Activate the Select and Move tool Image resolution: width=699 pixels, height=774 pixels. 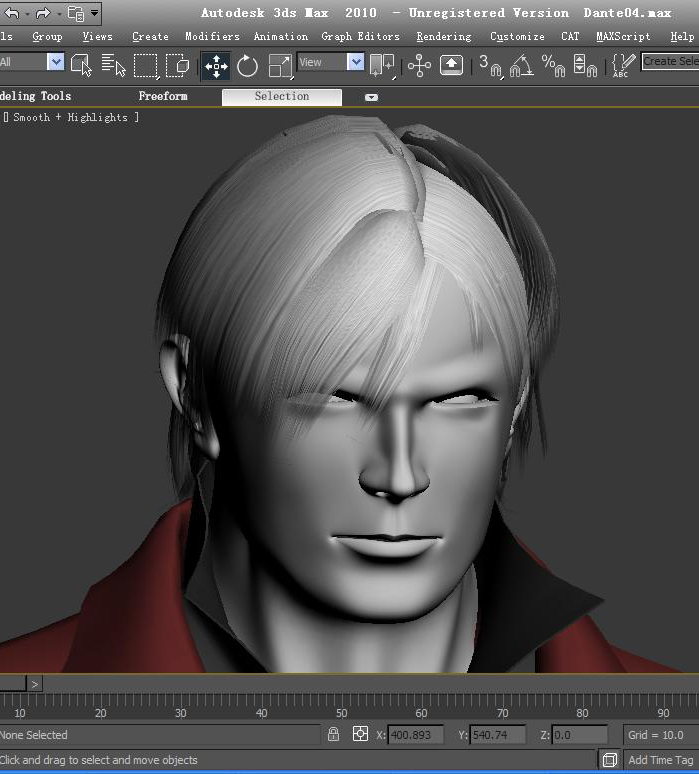pos(216,65)
